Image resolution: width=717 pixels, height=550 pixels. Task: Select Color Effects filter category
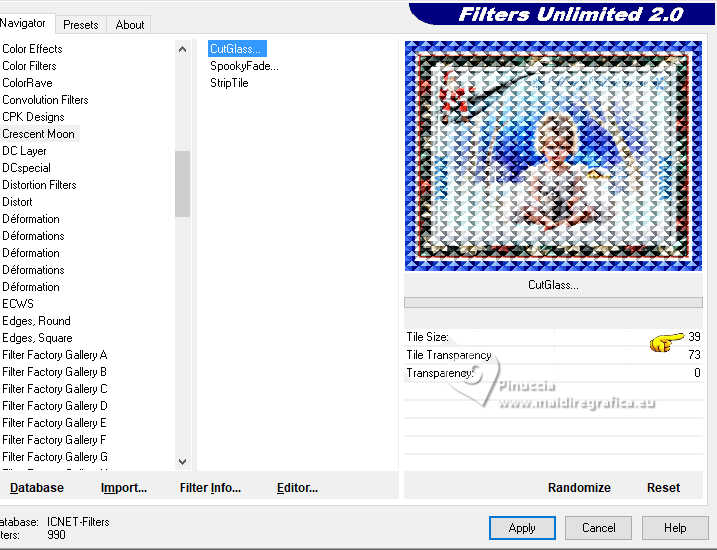tap(32, 49)
